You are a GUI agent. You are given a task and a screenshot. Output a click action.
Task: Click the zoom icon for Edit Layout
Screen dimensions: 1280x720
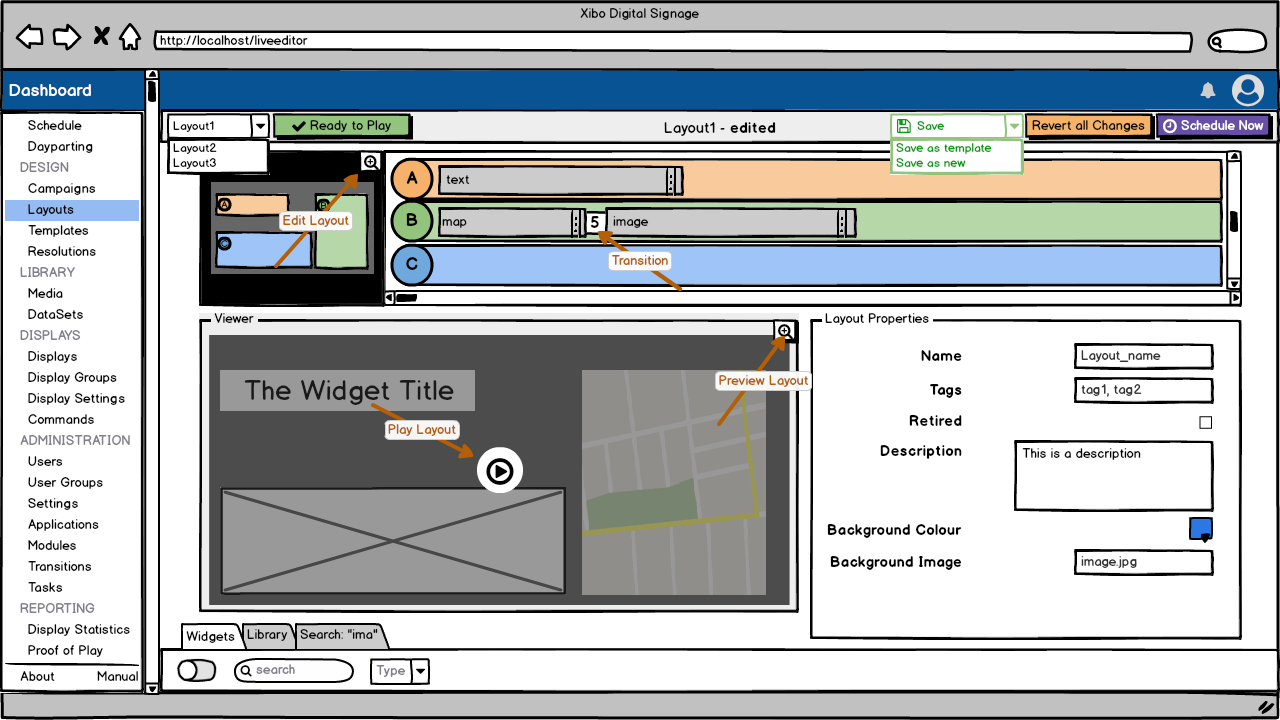click(x=370, y=162)
